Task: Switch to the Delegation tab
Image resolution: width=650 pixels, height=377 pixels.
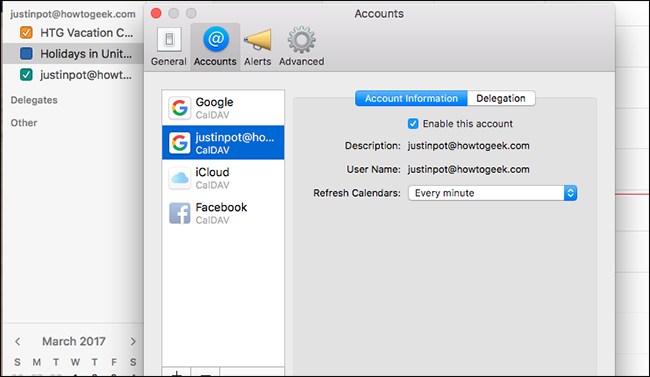Action: tap(501, 98)
